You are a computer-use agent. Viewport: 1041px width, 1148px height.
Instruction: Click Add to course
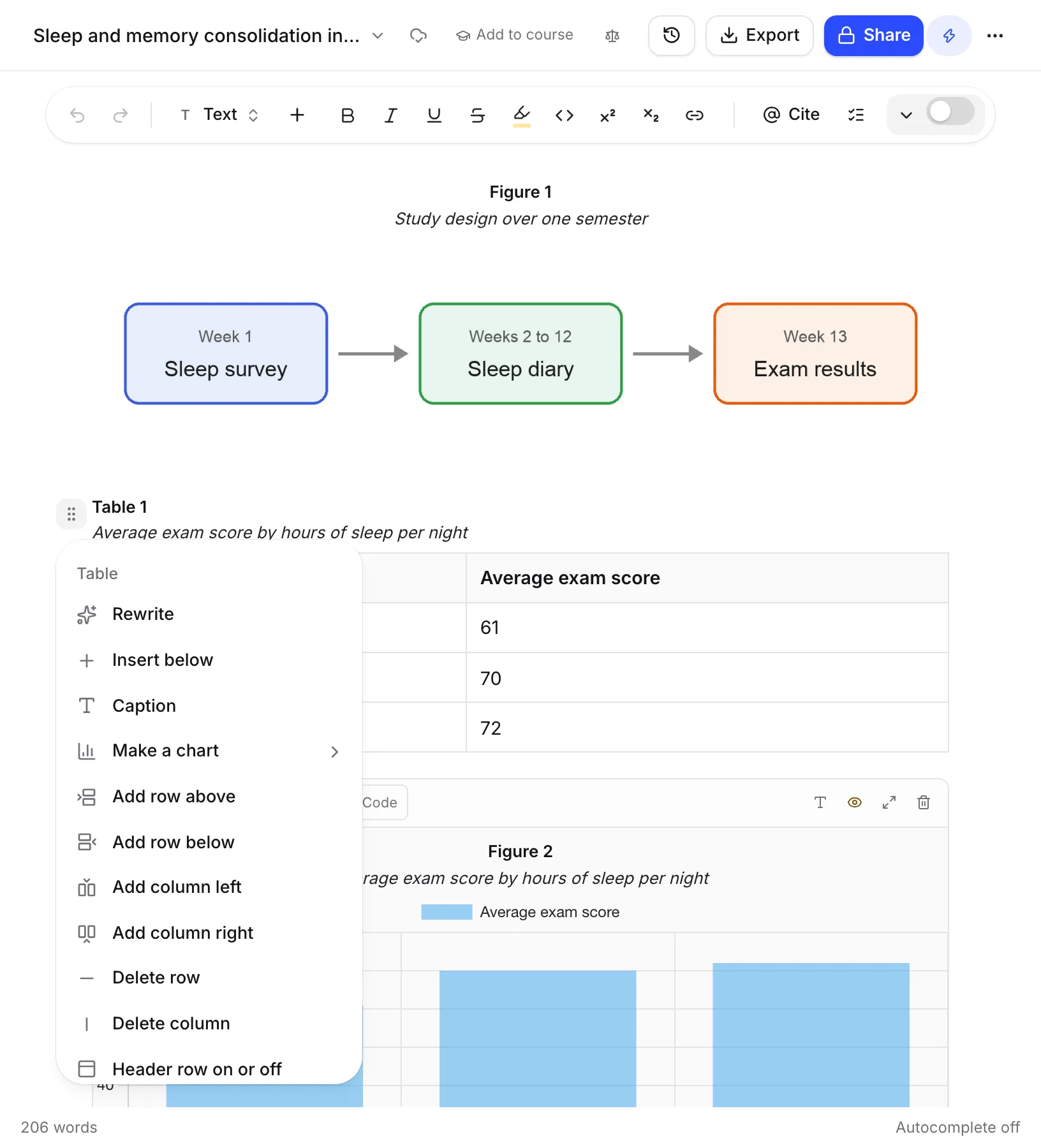pyautogui.click(x=515, y=35)
